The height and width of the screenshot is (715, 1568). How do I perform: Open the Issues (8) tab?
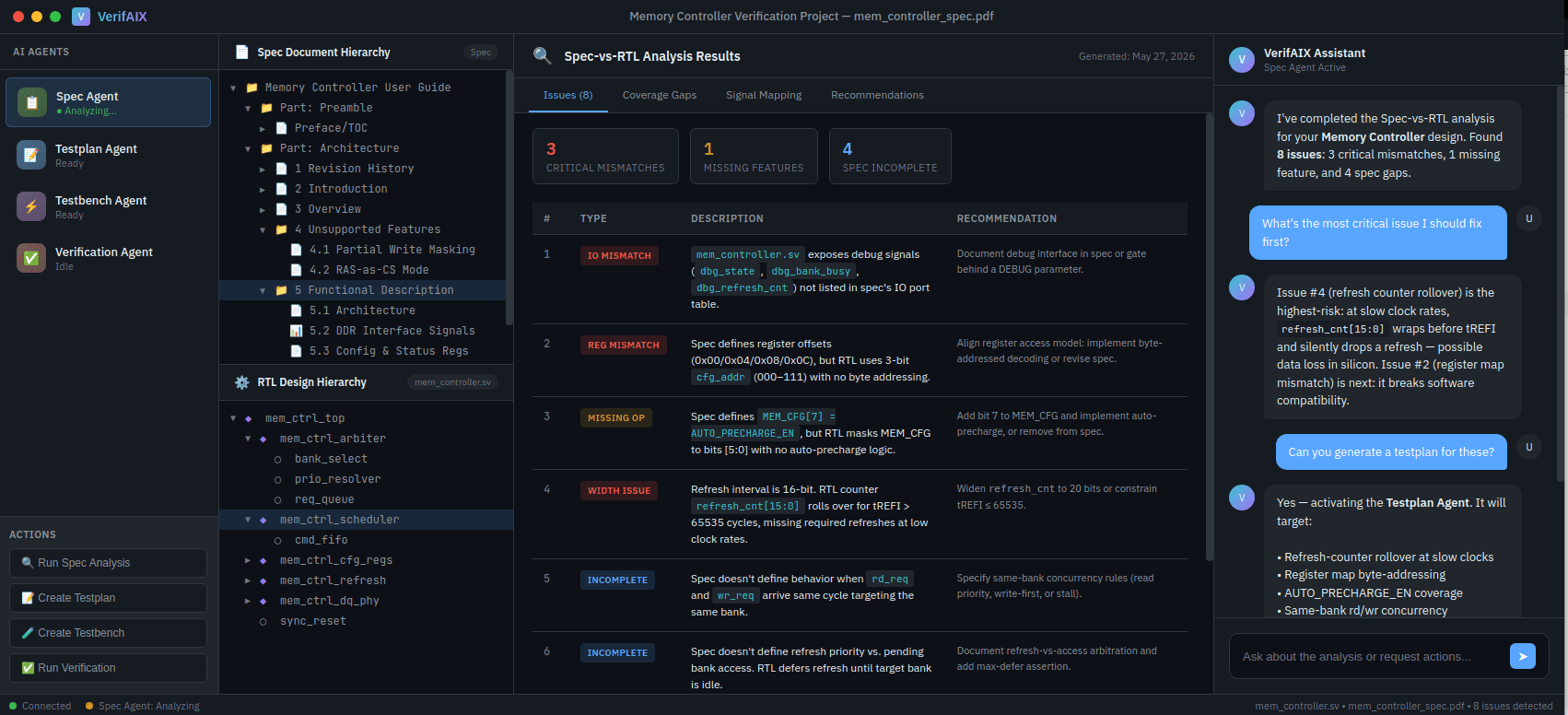click(568, 95)
